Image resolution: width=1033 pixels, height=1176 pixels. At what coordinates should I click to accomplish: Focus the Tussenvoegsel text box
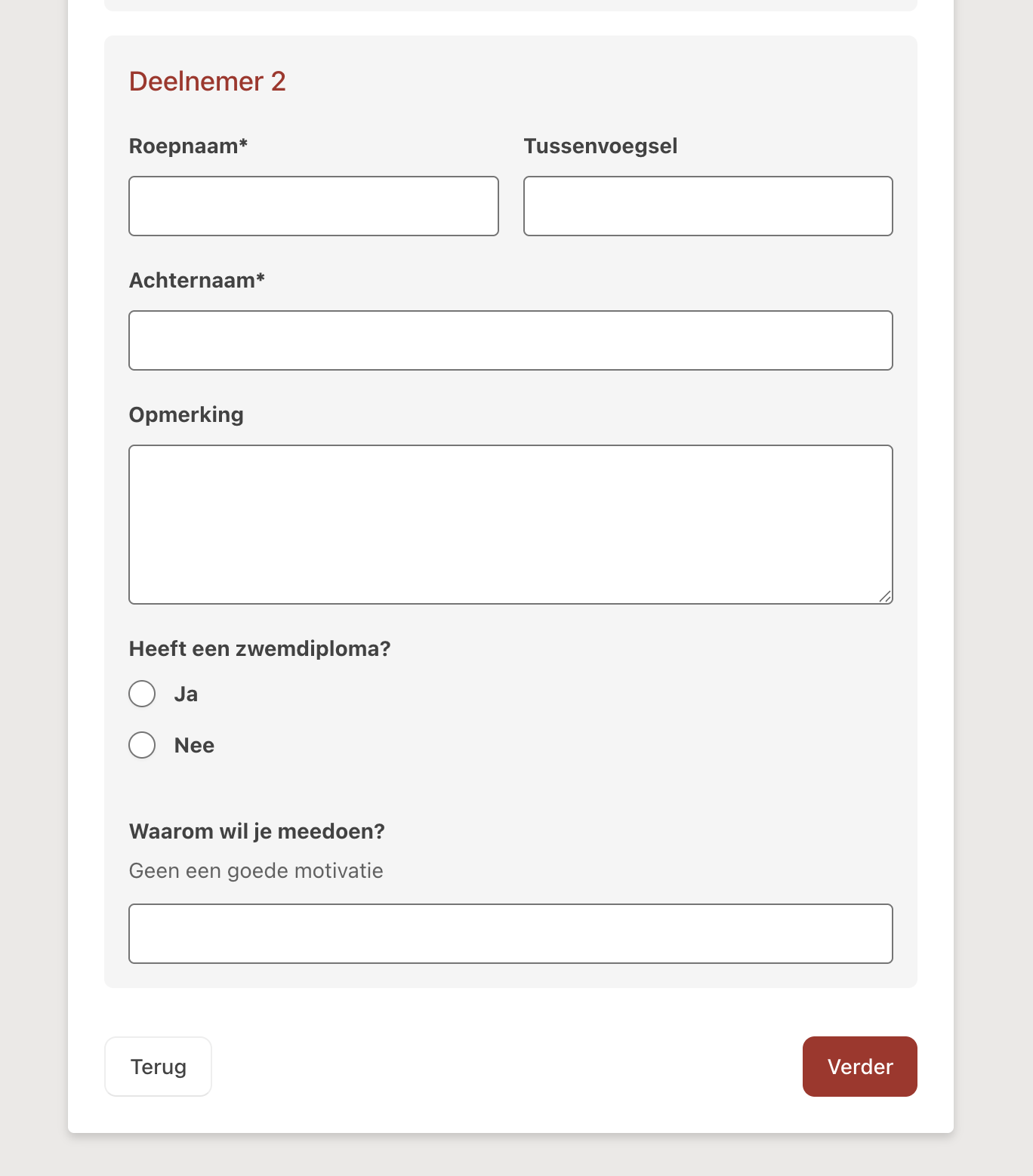tap(708, 206)
